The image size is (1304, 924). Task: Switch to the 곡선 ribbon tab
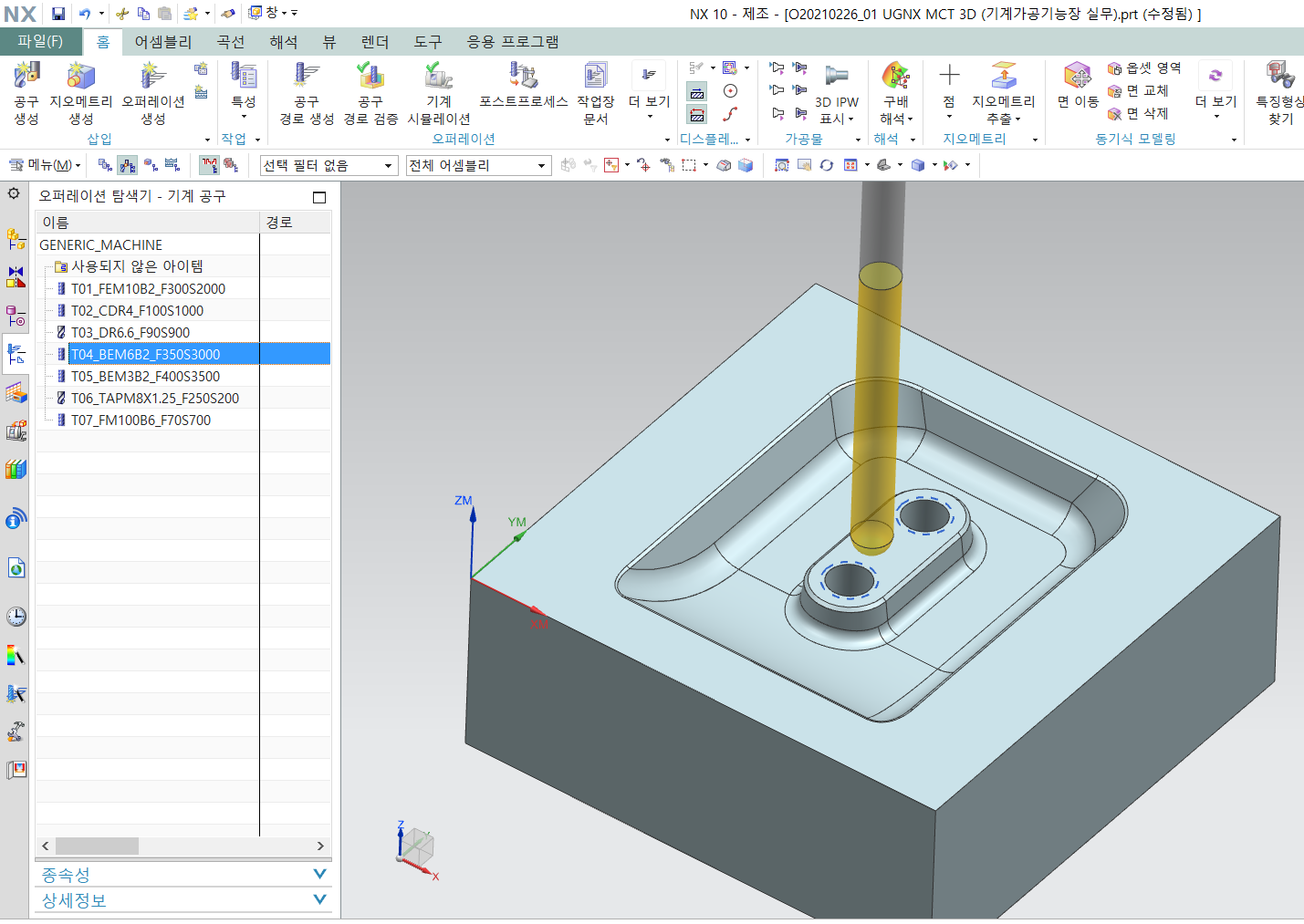[230, 42]
